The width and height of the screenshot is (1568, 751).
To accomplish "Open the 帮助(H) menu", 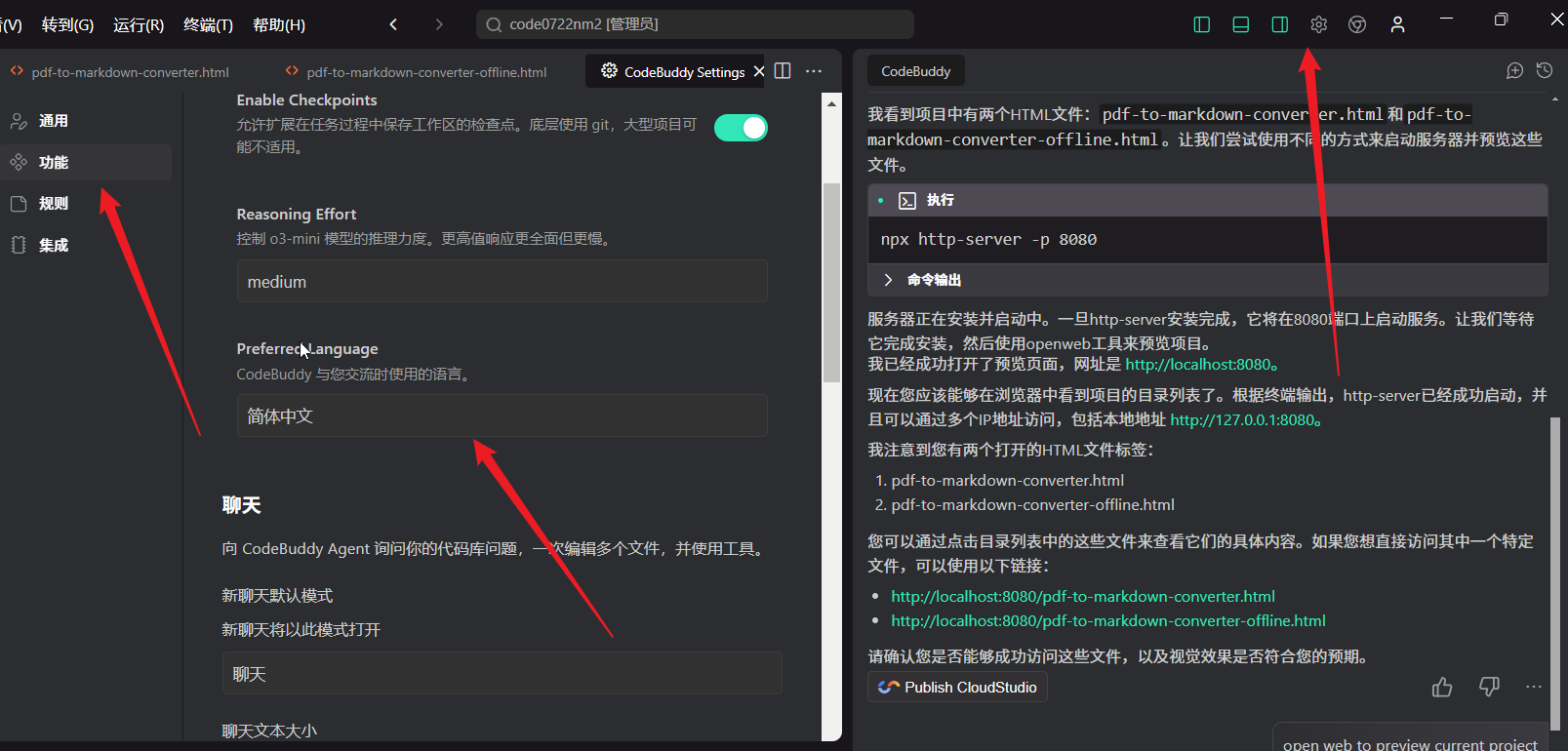I will (279, 24).
